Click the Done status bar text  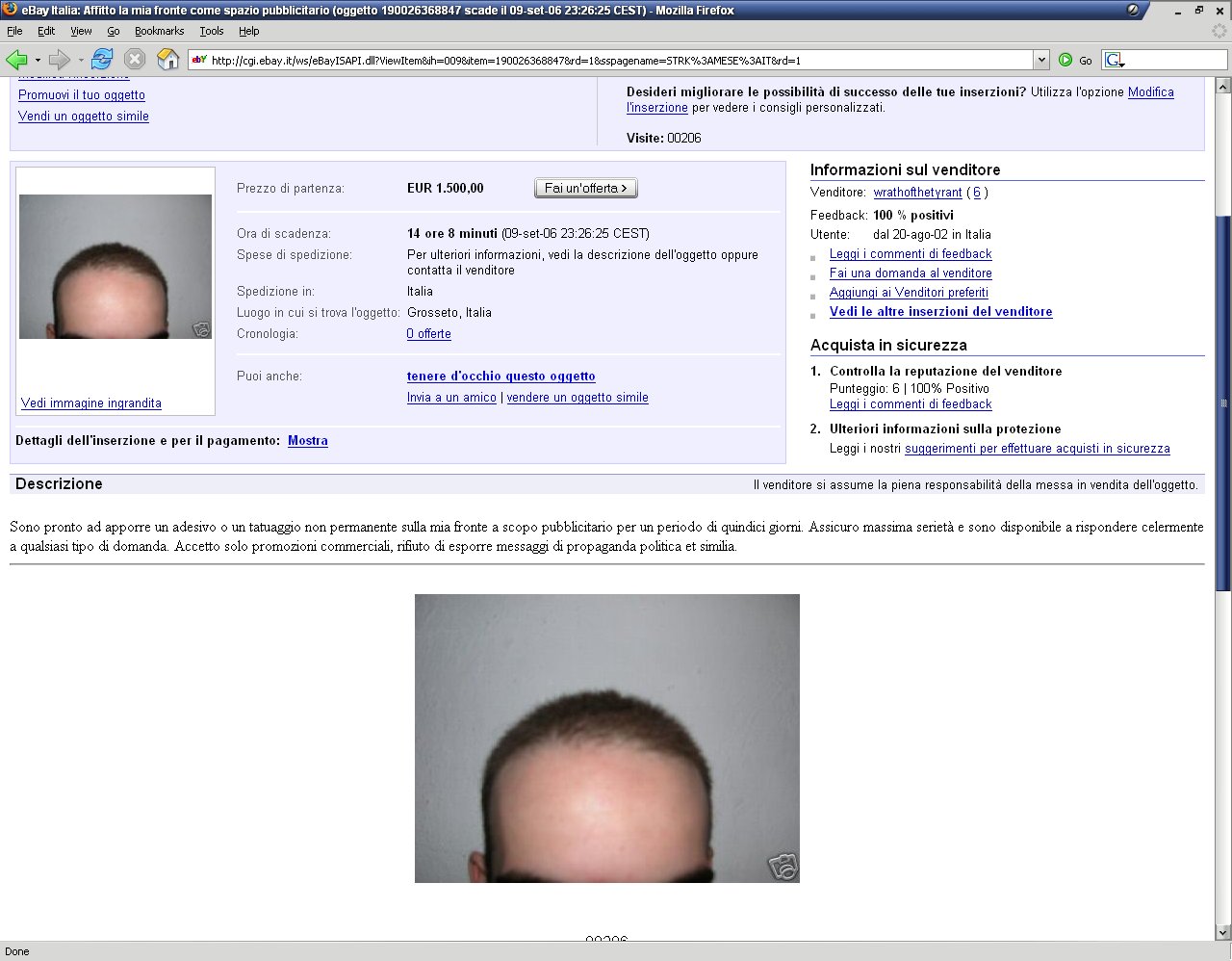point(17,951)
